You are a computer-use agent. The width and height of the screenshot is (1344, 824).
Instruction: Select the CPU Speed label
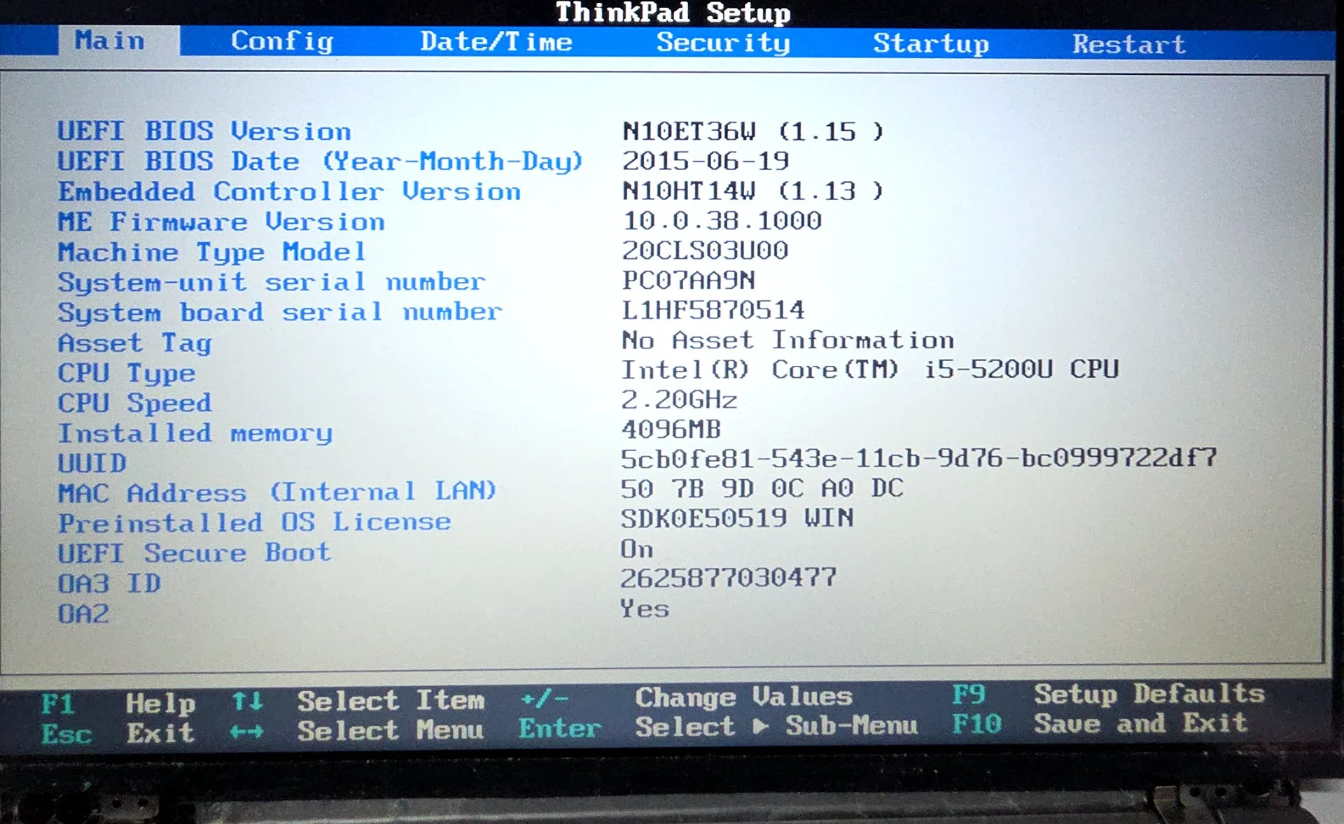134,403
